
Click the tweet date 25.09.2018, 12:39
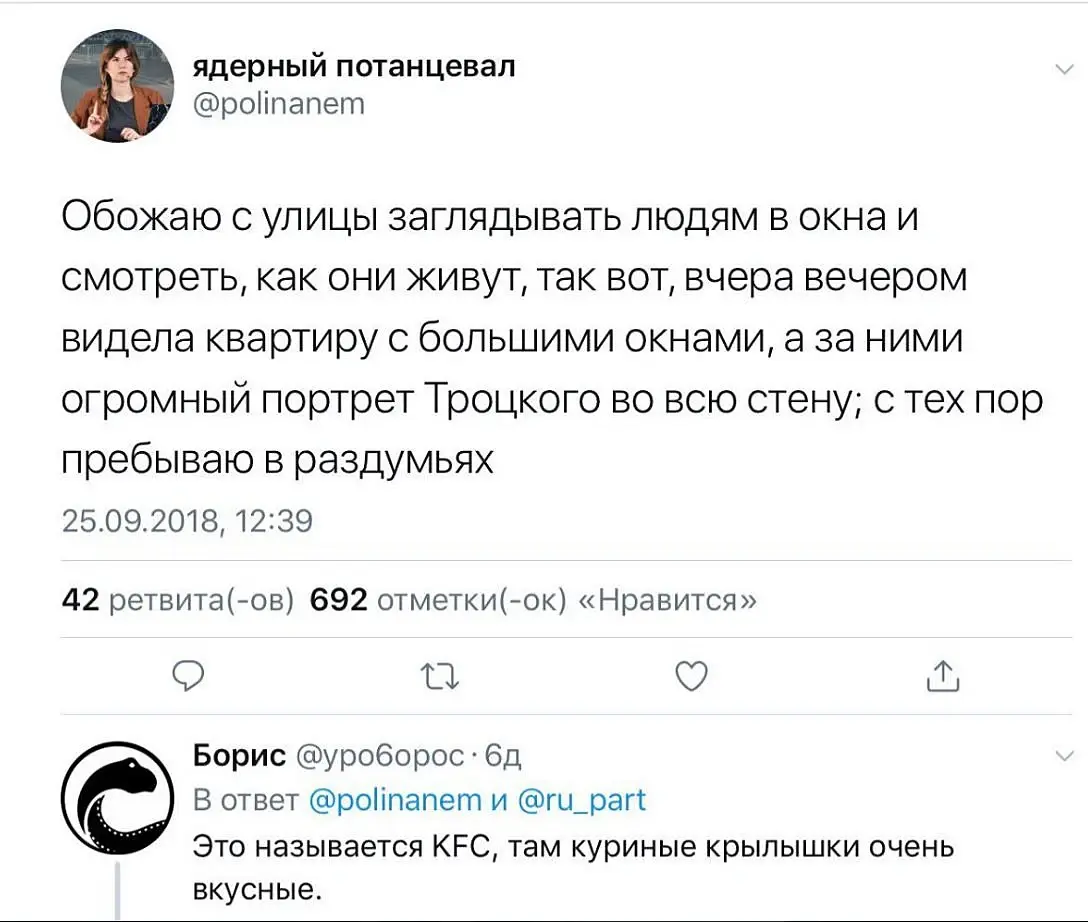point(188,520)
